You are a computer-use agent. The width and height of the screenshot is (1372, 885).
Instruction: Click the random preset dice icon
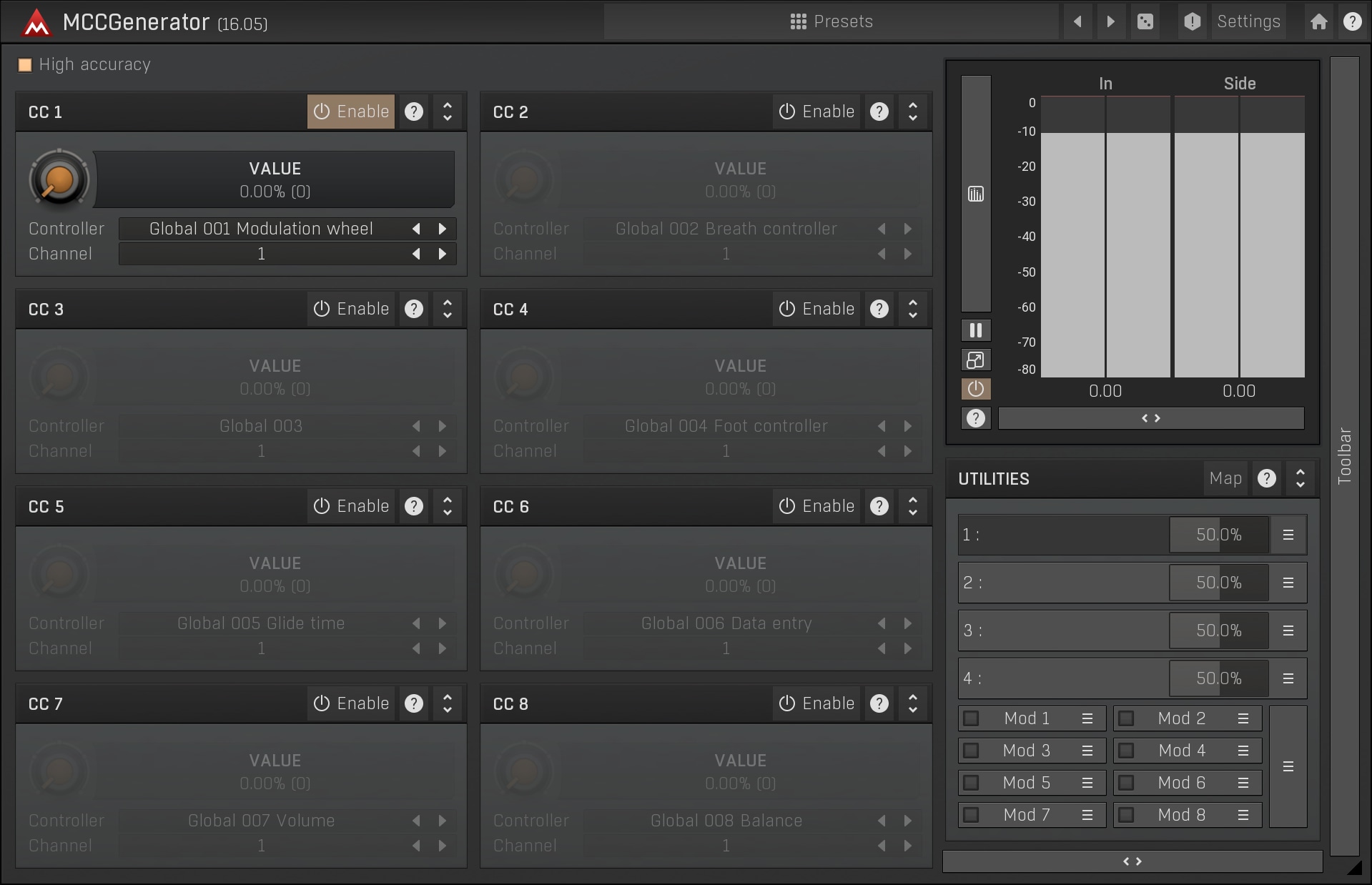click(1145, 21)
